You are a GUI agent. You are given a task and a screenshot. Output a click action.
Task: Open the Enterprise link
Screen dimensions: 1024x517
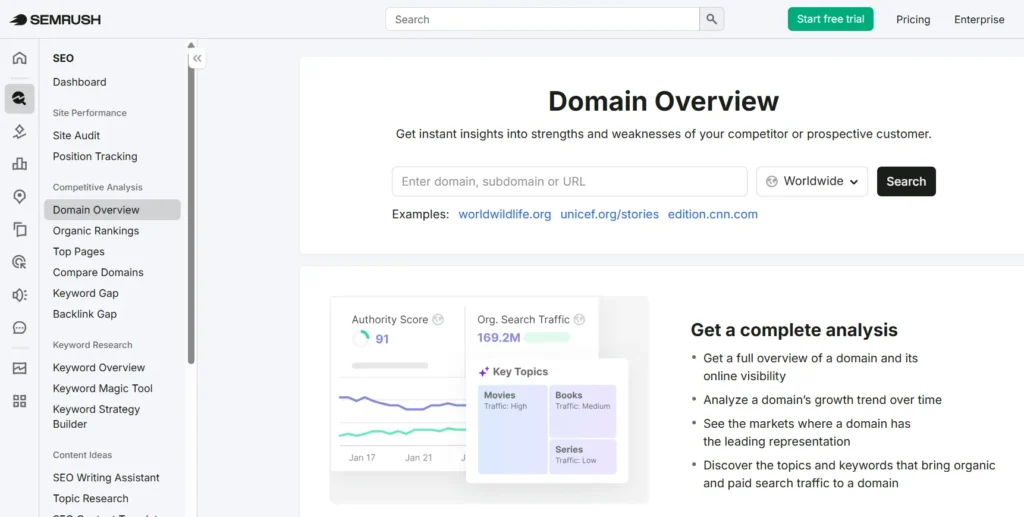pyautogui.click(x=979, y=20)
